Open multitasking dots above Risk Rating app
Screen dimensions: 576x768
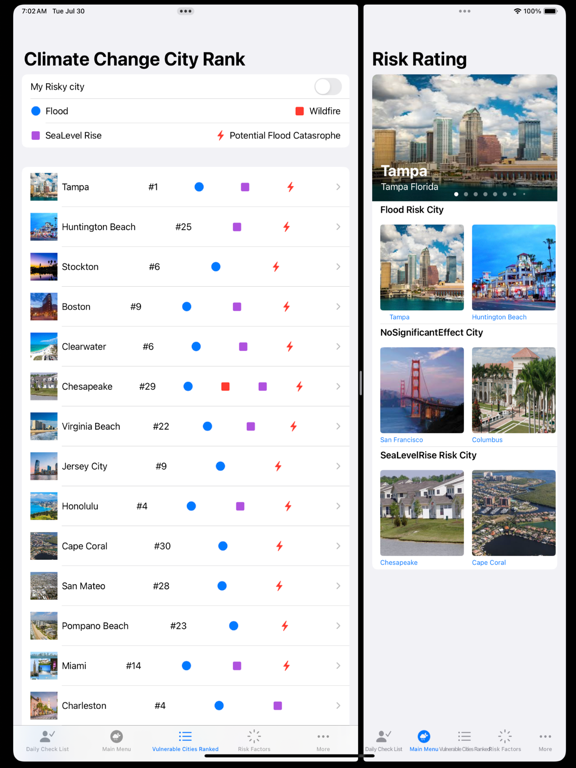(464, 11)
